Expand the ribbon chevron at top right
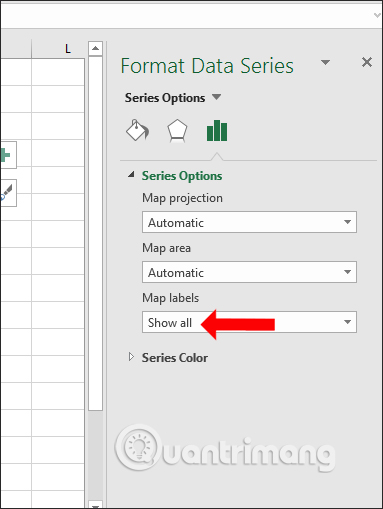Screen dimensions: 383x509 377,15
